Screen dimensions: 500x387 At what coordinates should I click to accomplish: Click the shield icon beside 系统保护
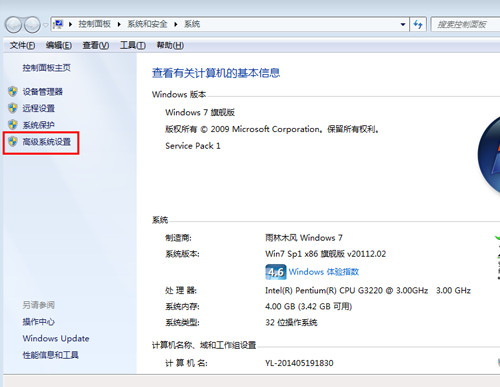(x=13, y=125)
